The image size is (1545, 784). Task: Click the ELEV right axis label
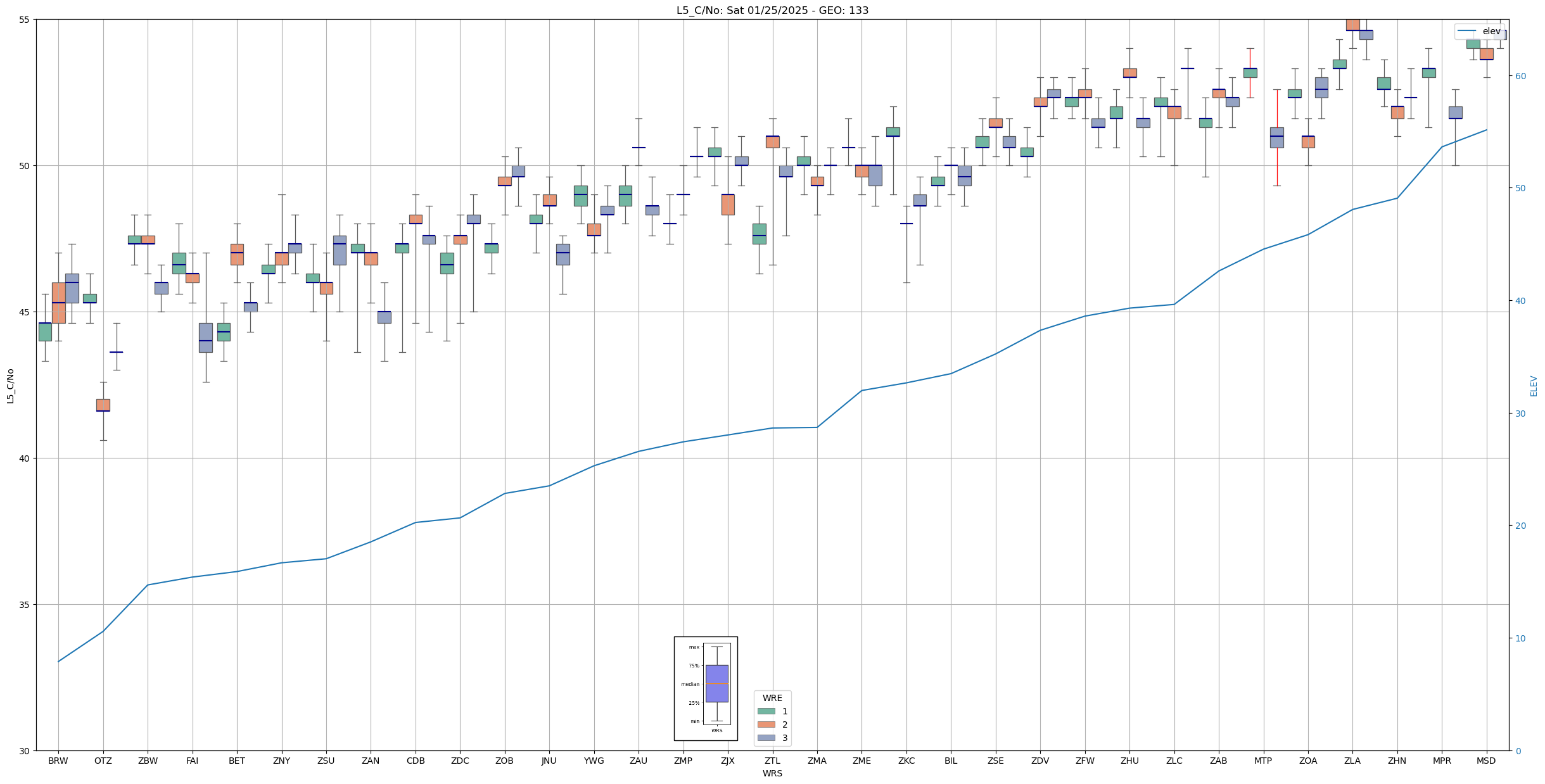point(1534,386)
